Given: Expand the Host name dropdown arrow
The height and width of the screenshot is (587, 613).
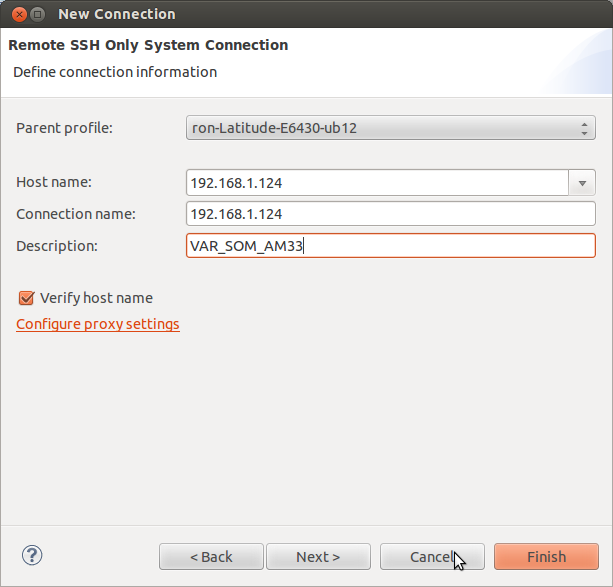Looking at the screenshot, I should [582, 183].
